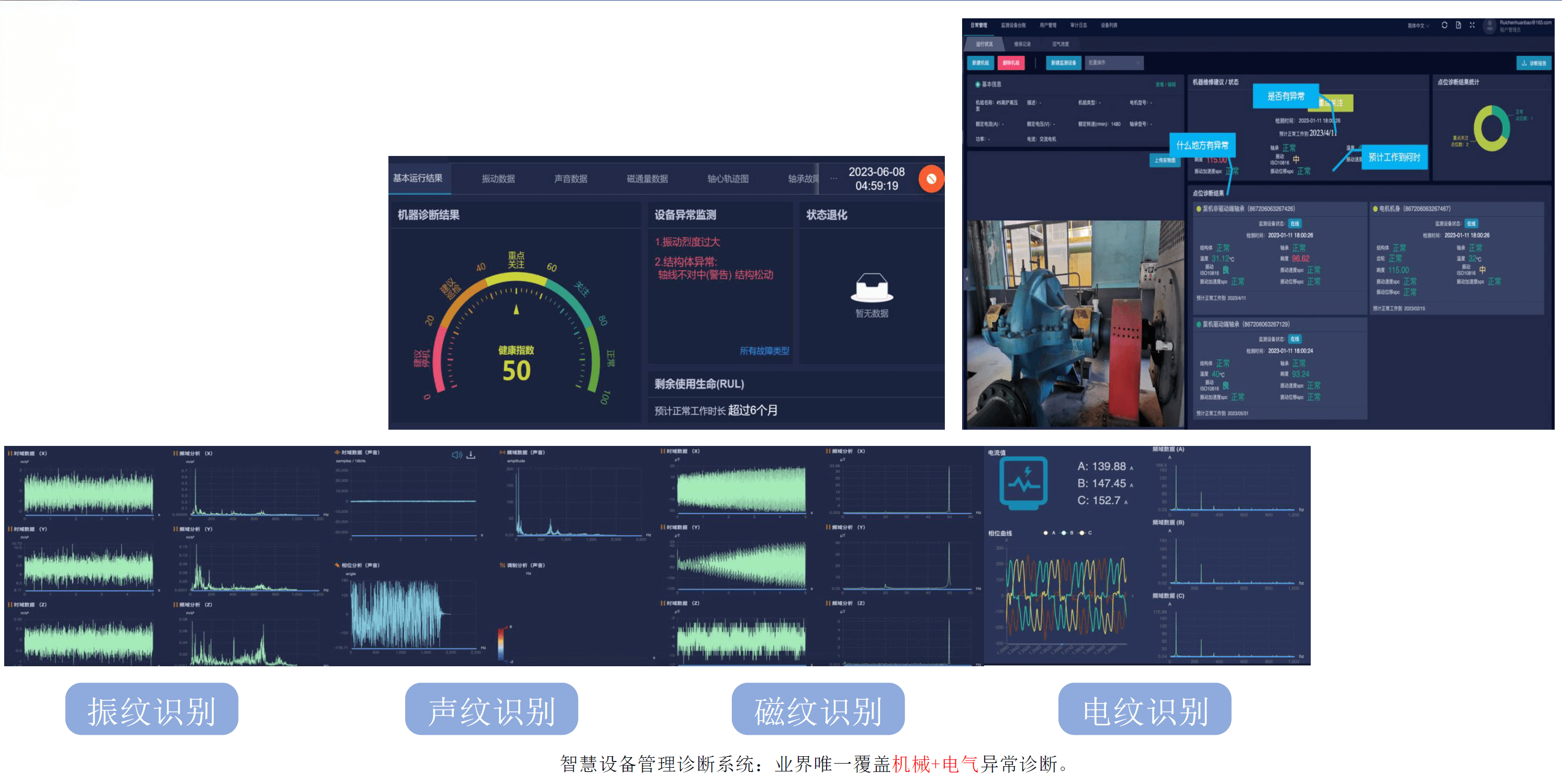Click the orange recording indicator on the 2023-06-08 dashboard
The width and height of the screenshot is (1562, 784).
(x=930, y=178)
